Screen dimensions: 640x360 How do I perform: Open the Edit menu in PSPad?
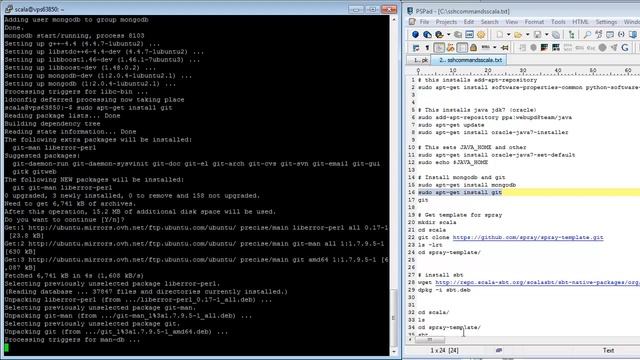click(469, 22)
